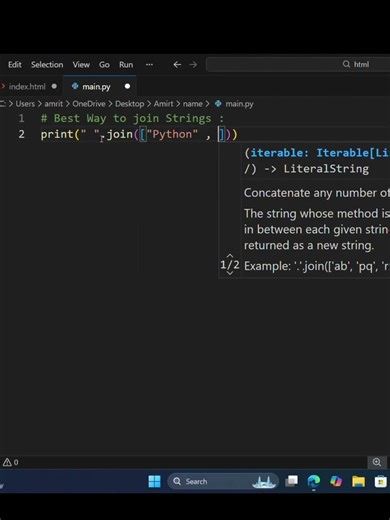Click line number 2 in the gutter
Viewport: 390px width, 520px height.
click(21, 134)
